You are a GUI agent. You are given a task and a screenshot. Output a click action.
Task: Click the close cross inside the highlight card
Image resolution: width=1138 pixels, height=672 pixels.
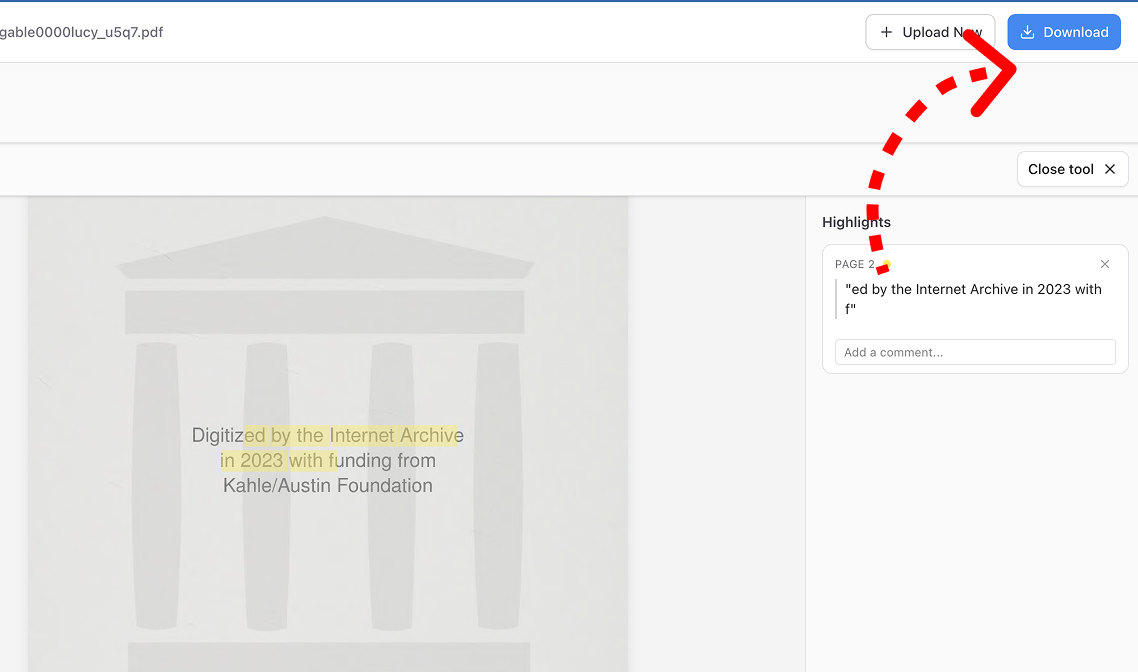pos(1105,264)
